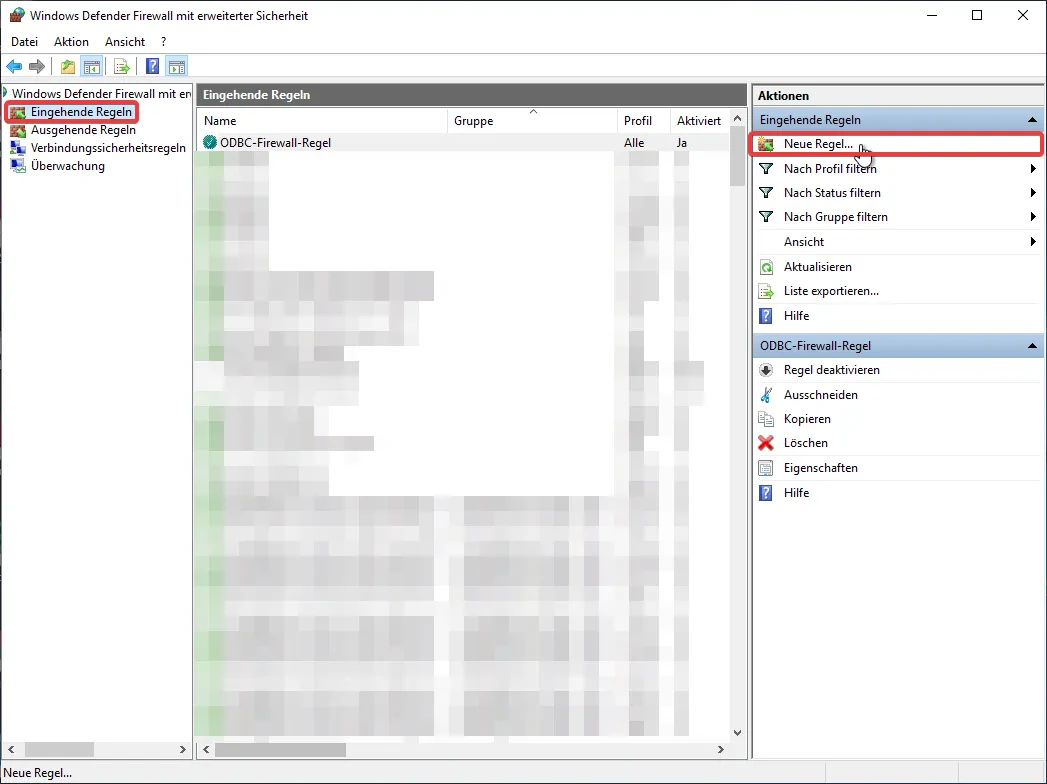This screenshot has width=1047, height=784.
Task: Click Regel deaktivieren action
Action: (831, 369)
